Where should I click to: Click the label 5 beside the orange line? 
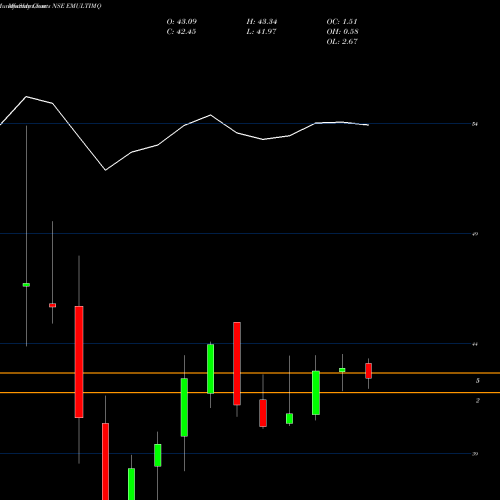[478, 381]
